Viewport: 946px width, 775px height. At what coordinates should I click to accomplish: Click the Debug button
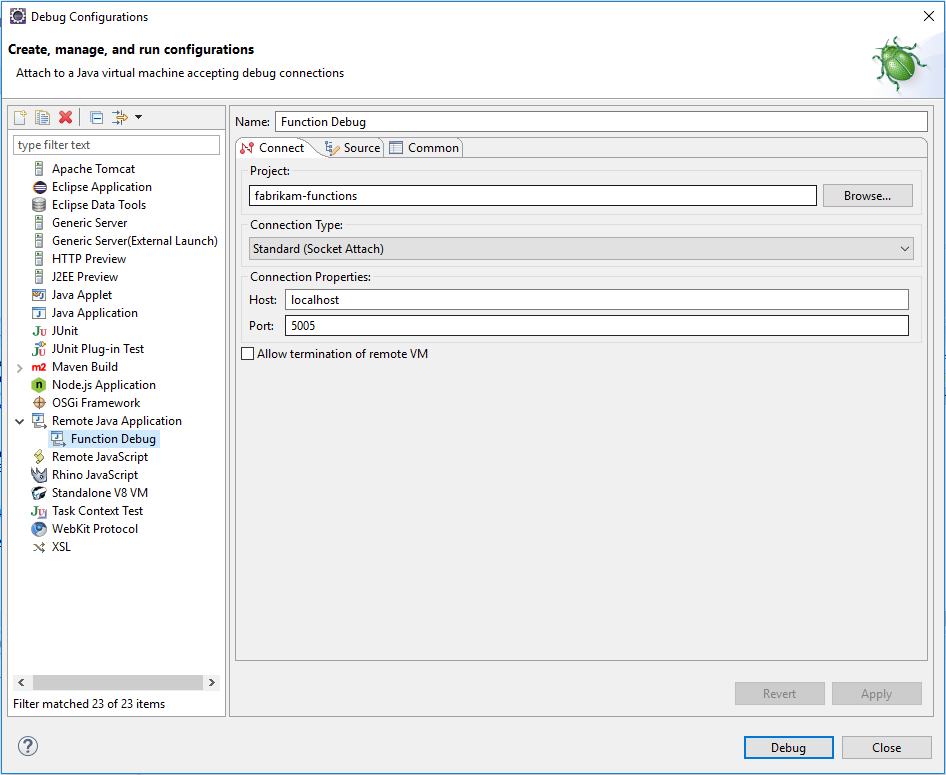tap(788, 747)
